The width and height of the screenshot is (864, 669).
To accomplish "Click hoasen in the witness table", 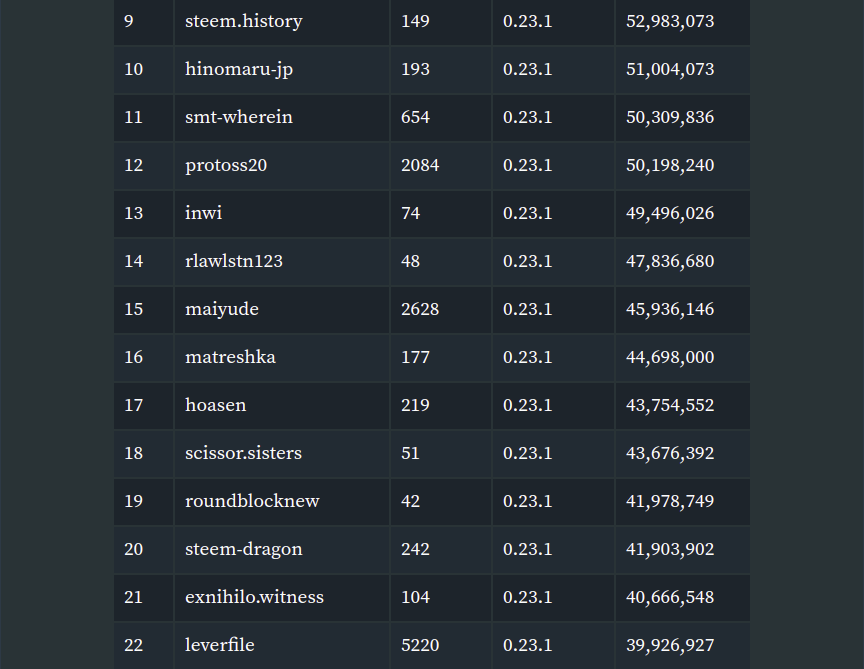I will click(215, 405).
